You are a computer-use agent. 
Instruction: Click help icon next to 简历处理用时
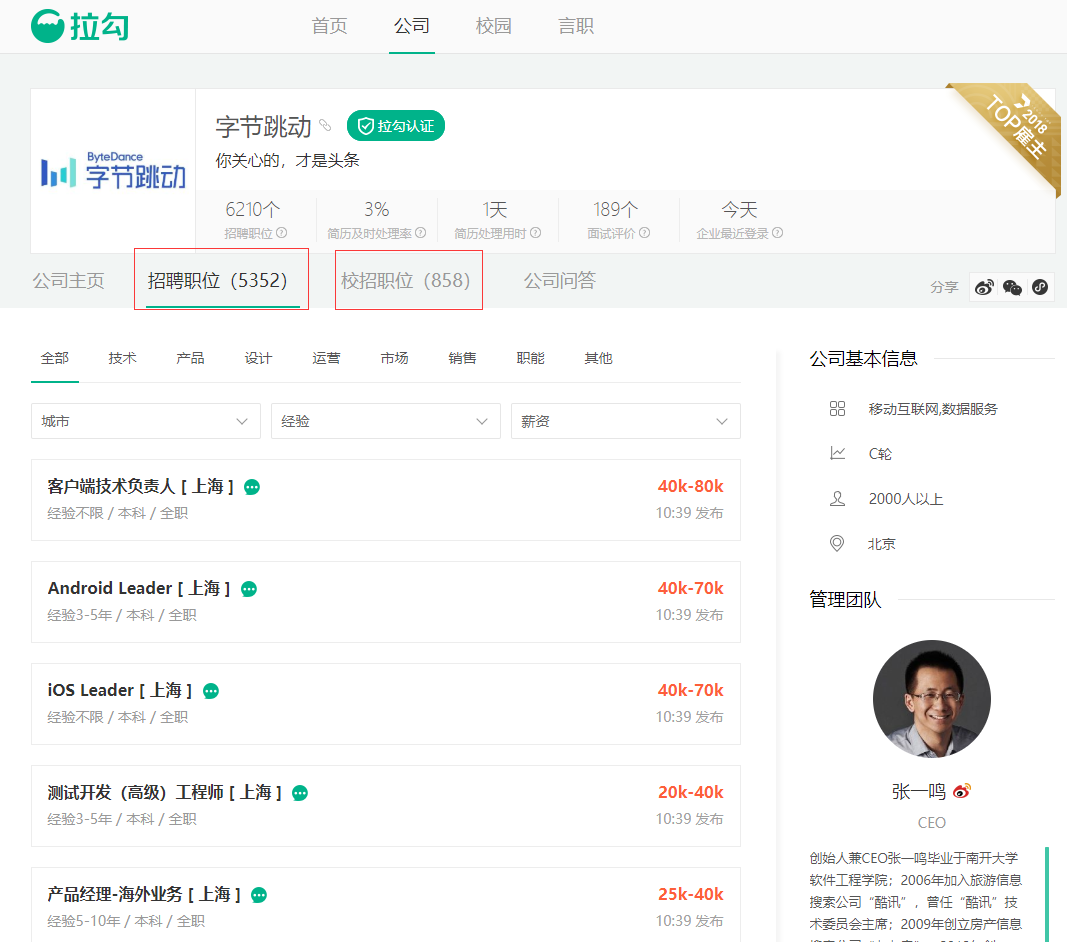click(536, 233)
